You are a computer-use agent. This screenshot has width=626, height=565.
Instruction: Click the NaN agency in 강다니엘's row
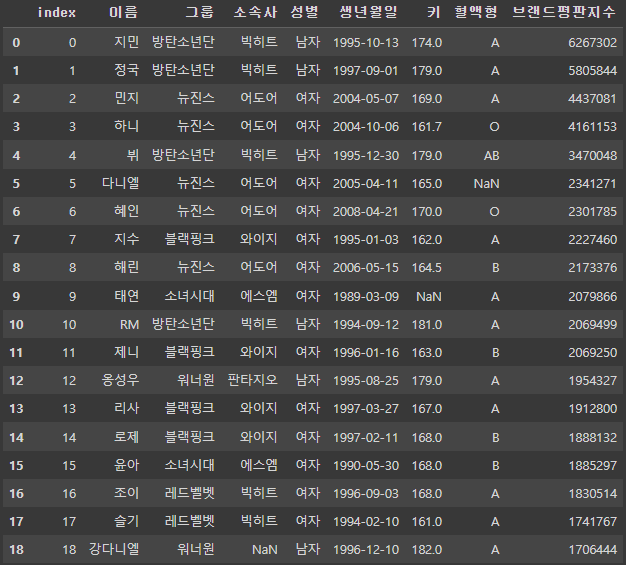click(264, 550)
